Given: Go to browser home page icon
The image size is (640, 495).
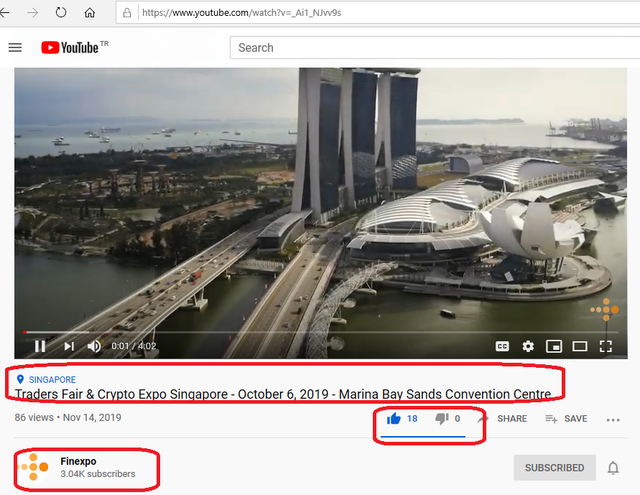Looking at the screenshot, I should [x=89, y=13].
